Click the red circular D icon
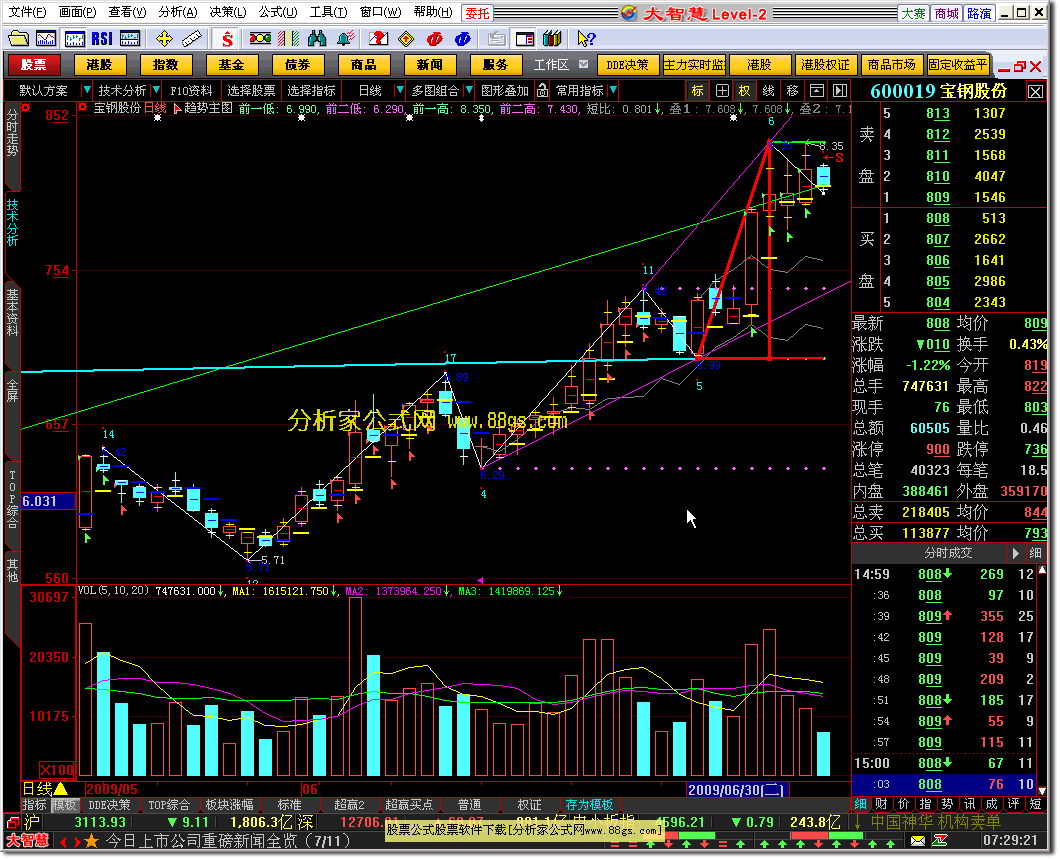The image size is (1060, 859). point(434,39)
